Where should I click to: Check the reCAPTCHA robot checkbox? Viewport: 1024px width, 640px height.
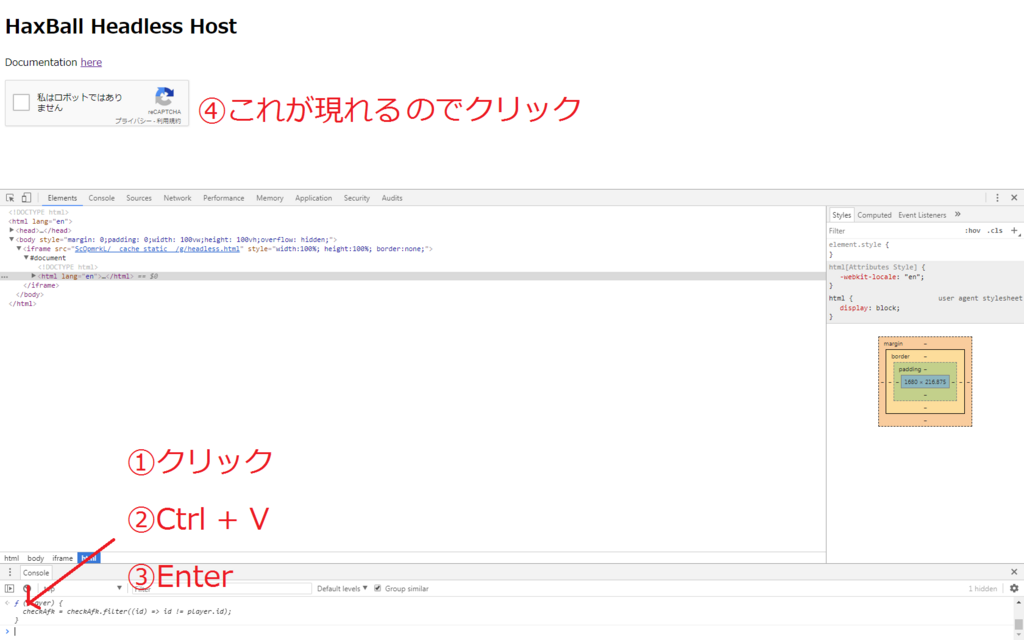click(x=22, y=103)
